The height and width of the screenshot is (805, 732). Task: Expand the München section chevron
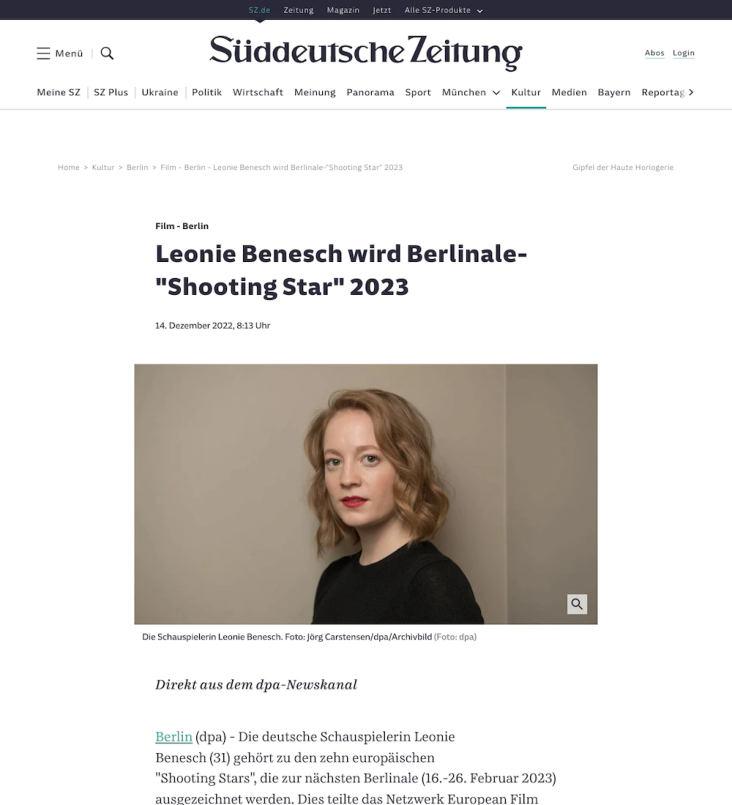click(x=496, y=92)
